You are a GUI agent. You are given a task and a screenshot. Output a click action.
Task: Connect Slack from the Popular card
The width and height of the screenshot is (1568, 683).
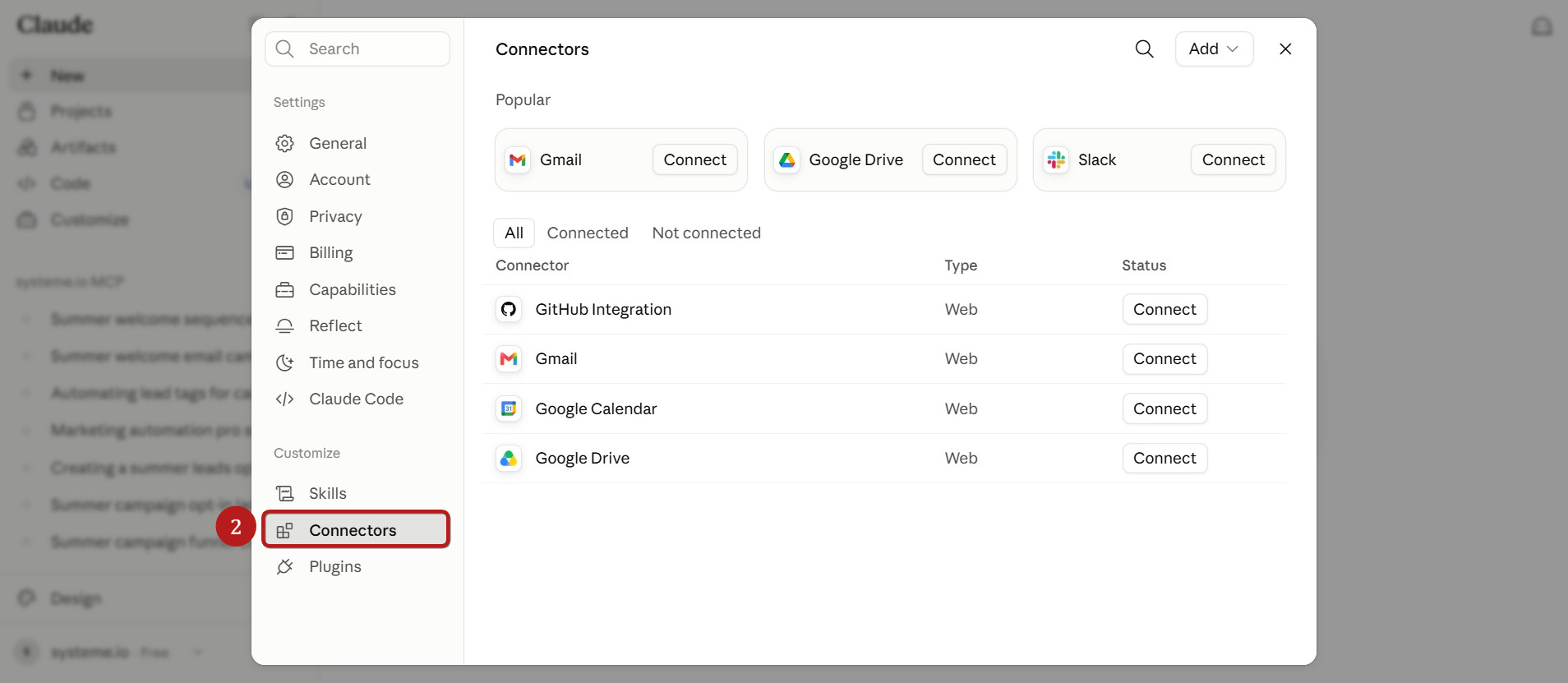(1234, 159)
